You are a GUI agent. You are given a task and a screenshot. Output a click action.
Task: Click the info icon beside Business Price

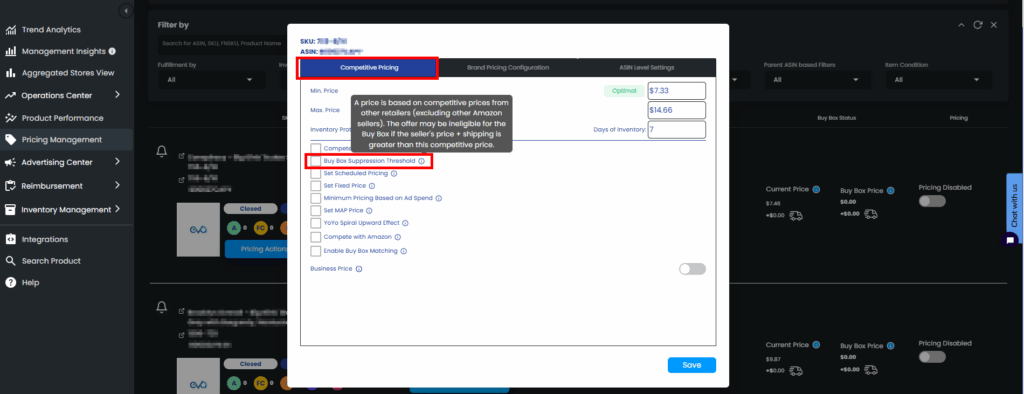pyautogui.click(x=359, y=269)
